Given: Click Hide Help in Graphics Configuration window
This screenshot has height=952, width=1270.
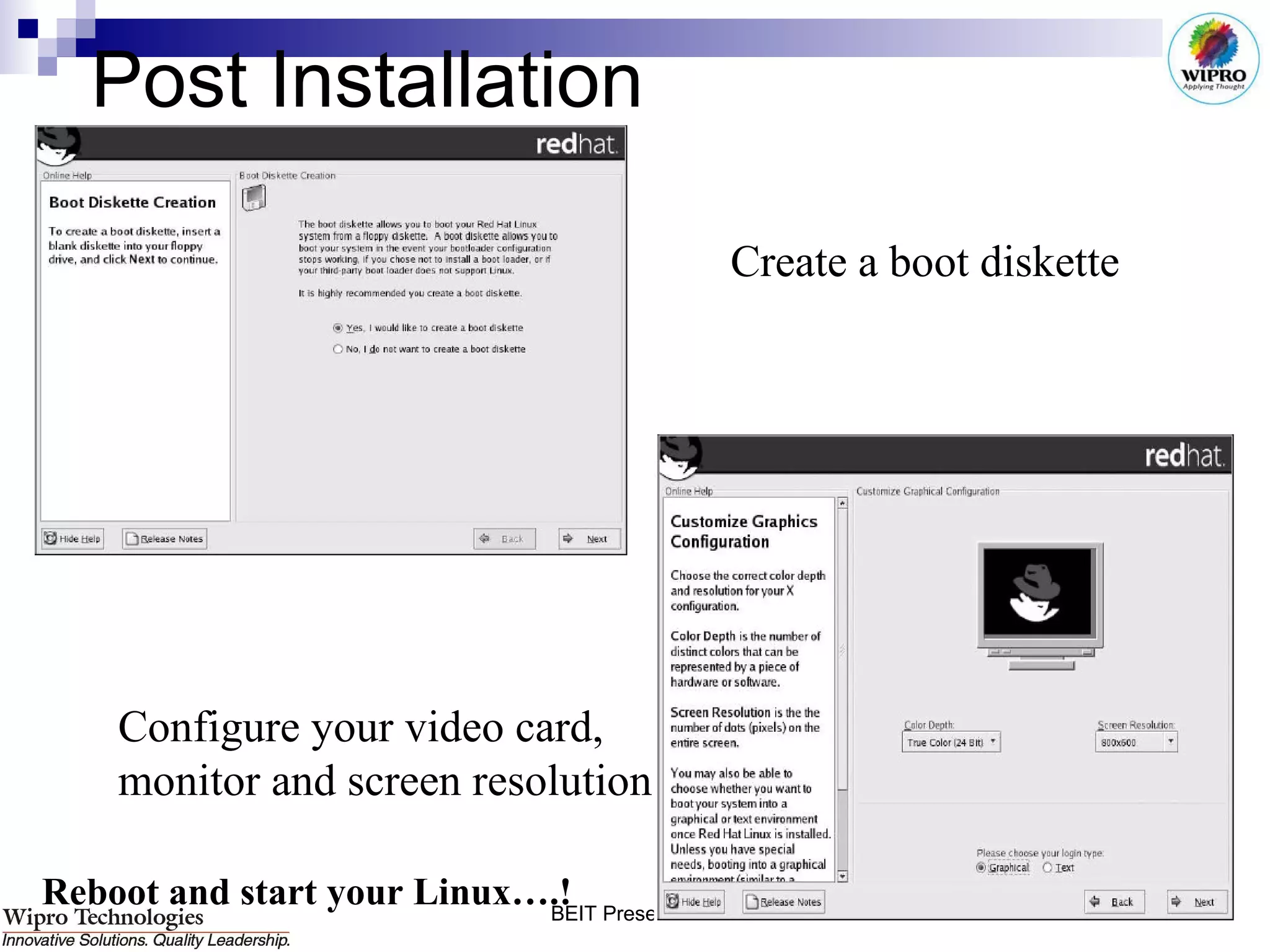Looking at the screenshot, I should pyautogui.click(x=695, y=902).
